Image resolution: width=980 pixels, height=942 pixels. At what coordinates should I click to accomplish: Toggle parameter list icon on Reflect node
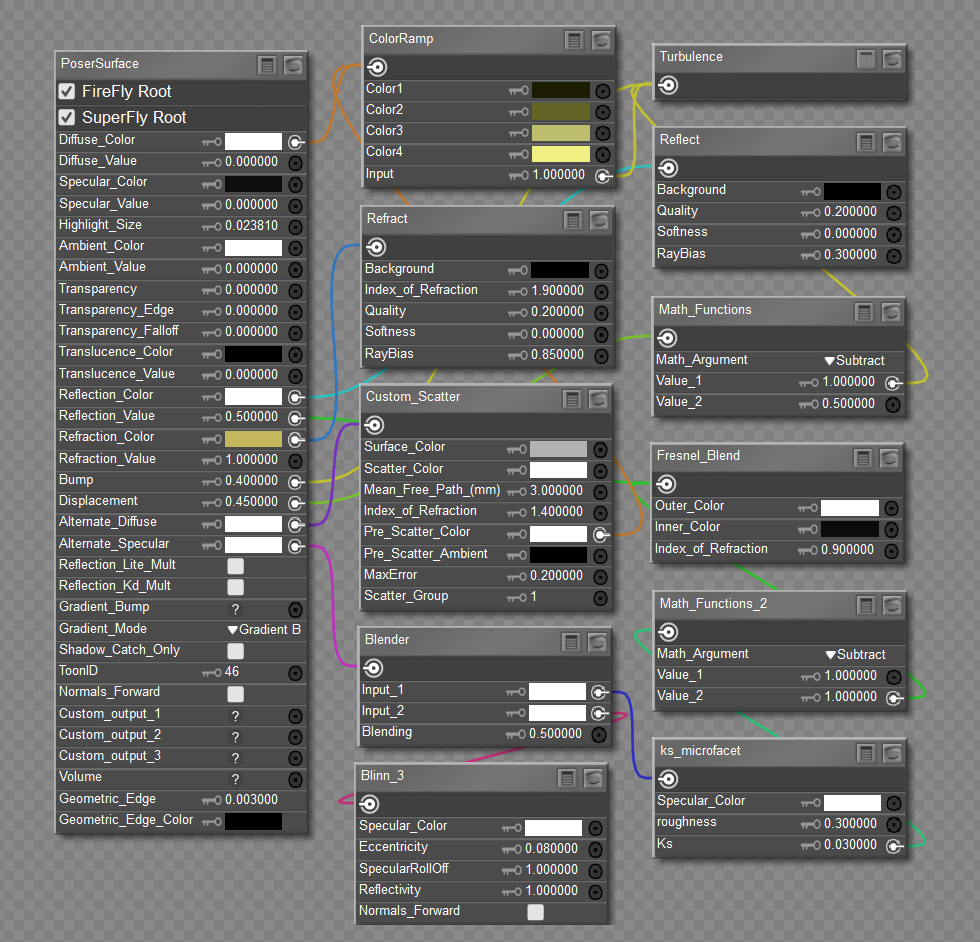(866, 143)
